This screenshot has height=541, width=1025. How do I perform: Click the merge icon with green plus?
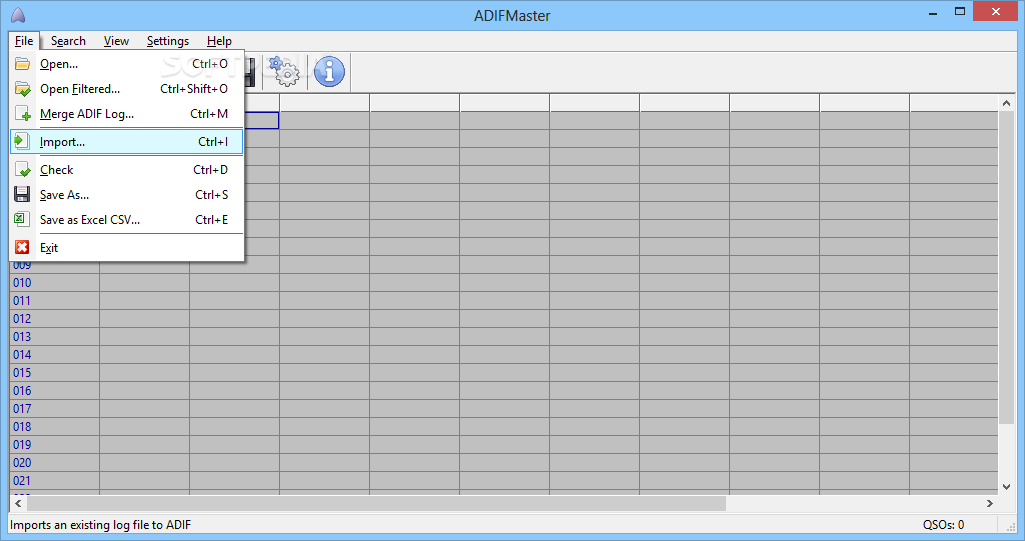(22, 114)
